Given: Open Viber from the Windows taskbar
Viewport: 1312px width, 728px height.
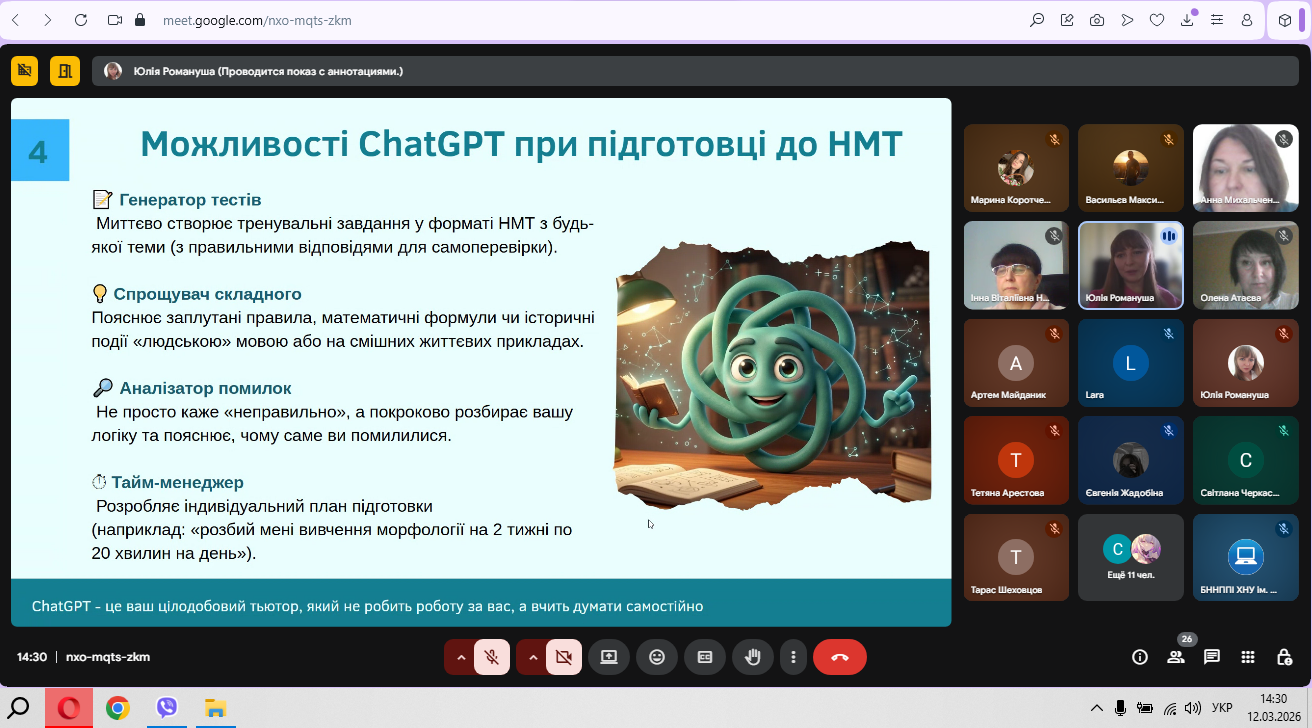Looking at the screenshot, I should pyautogui.click(x=166, y=708).
